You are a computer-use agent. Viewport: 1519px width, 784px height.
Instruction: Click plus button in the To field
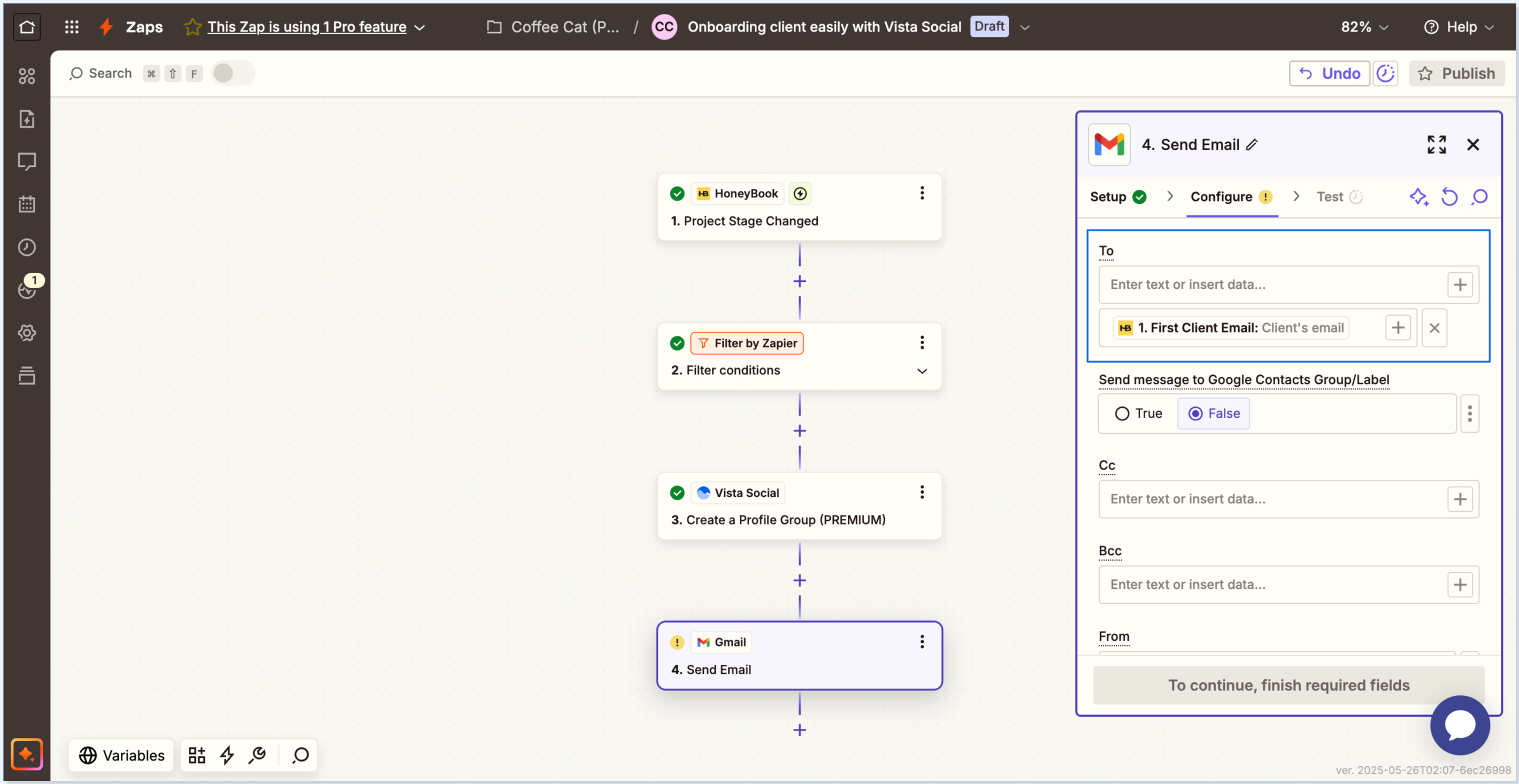(1460, 285)
